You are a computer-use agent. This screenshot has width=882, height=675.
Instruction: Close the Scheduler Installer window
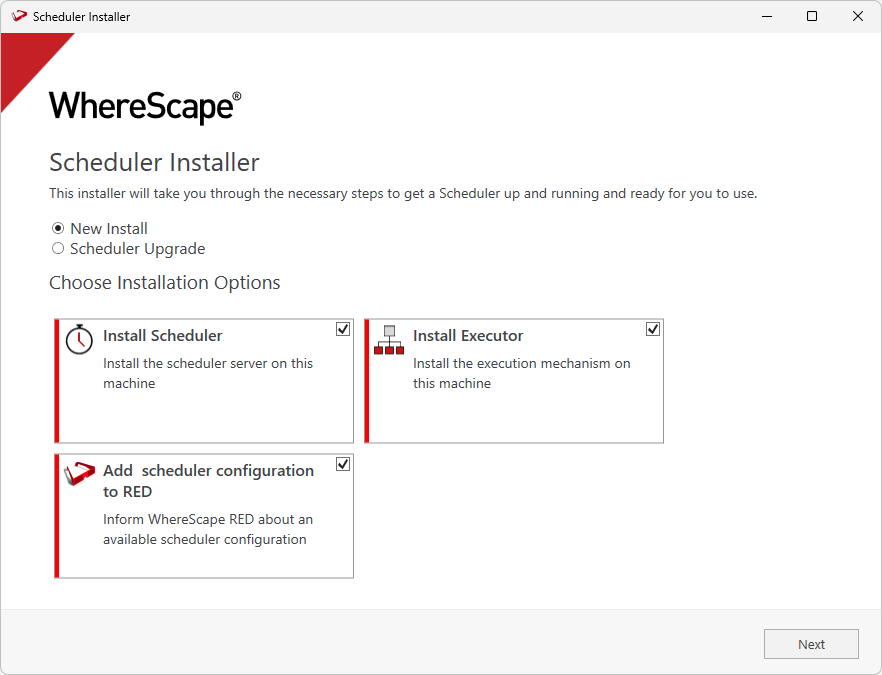[858, 16]
